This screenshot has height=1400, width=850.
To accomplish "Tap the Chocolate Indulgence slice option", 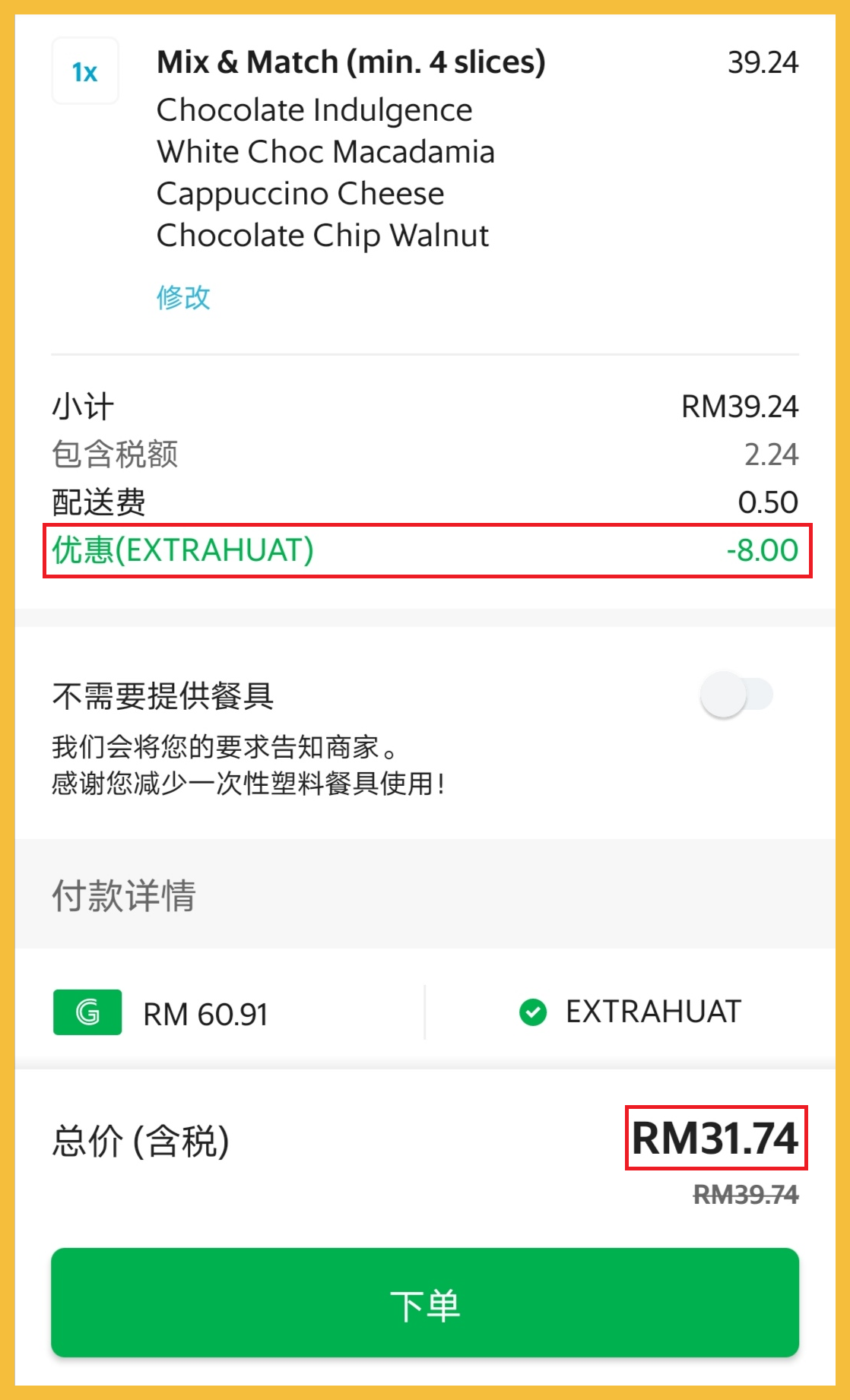I will click(314, 110).
